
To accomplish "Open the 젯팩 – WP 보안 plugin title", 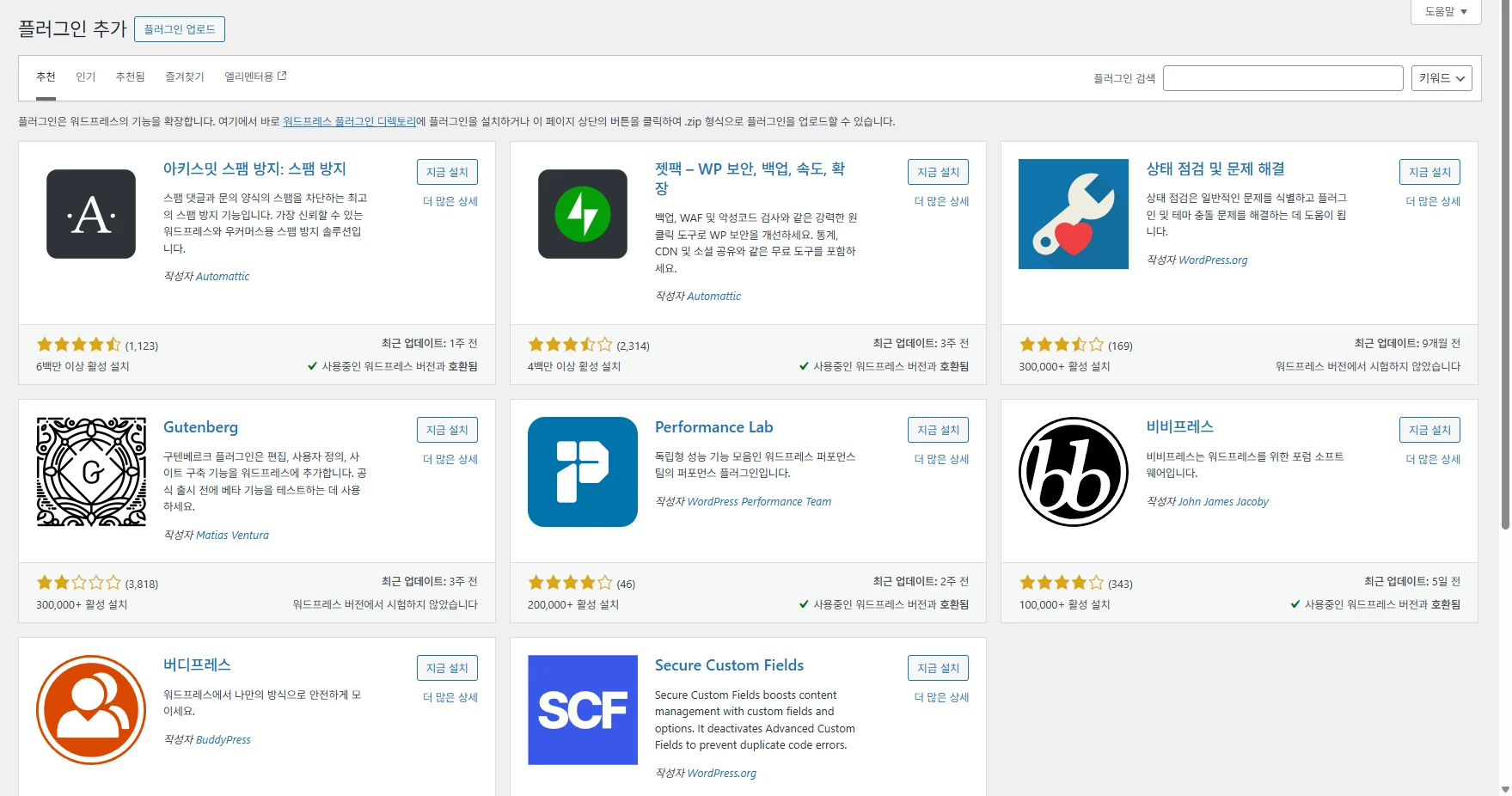I will click(750, 178).
